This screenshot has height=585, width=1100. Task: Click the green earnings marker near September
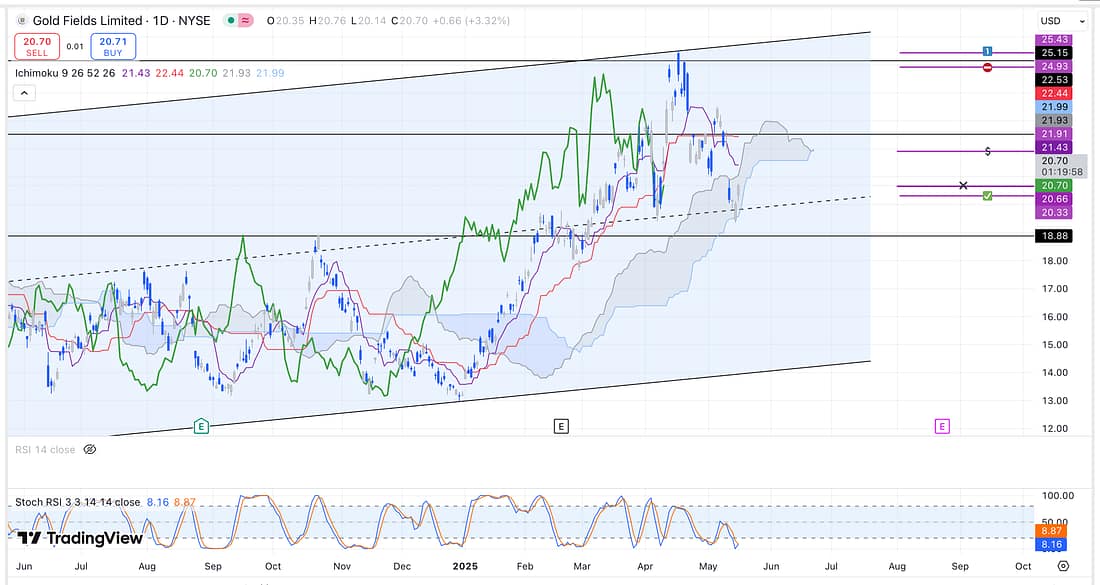point(201,426)
